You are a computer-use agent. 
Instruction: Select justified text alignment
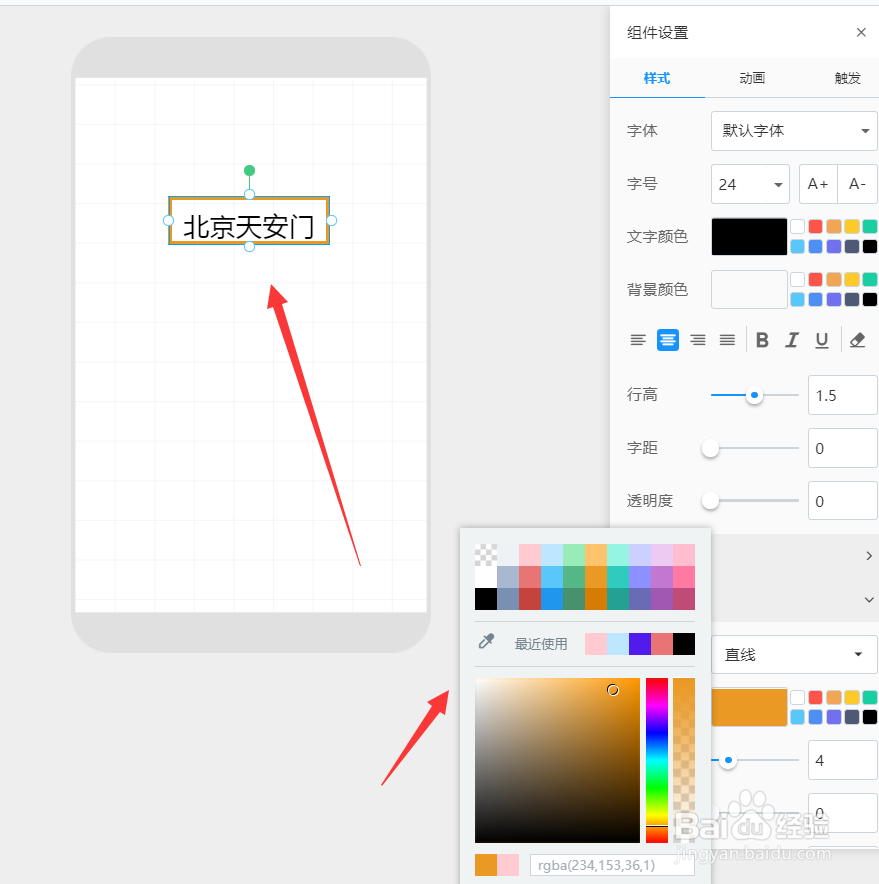727,340
